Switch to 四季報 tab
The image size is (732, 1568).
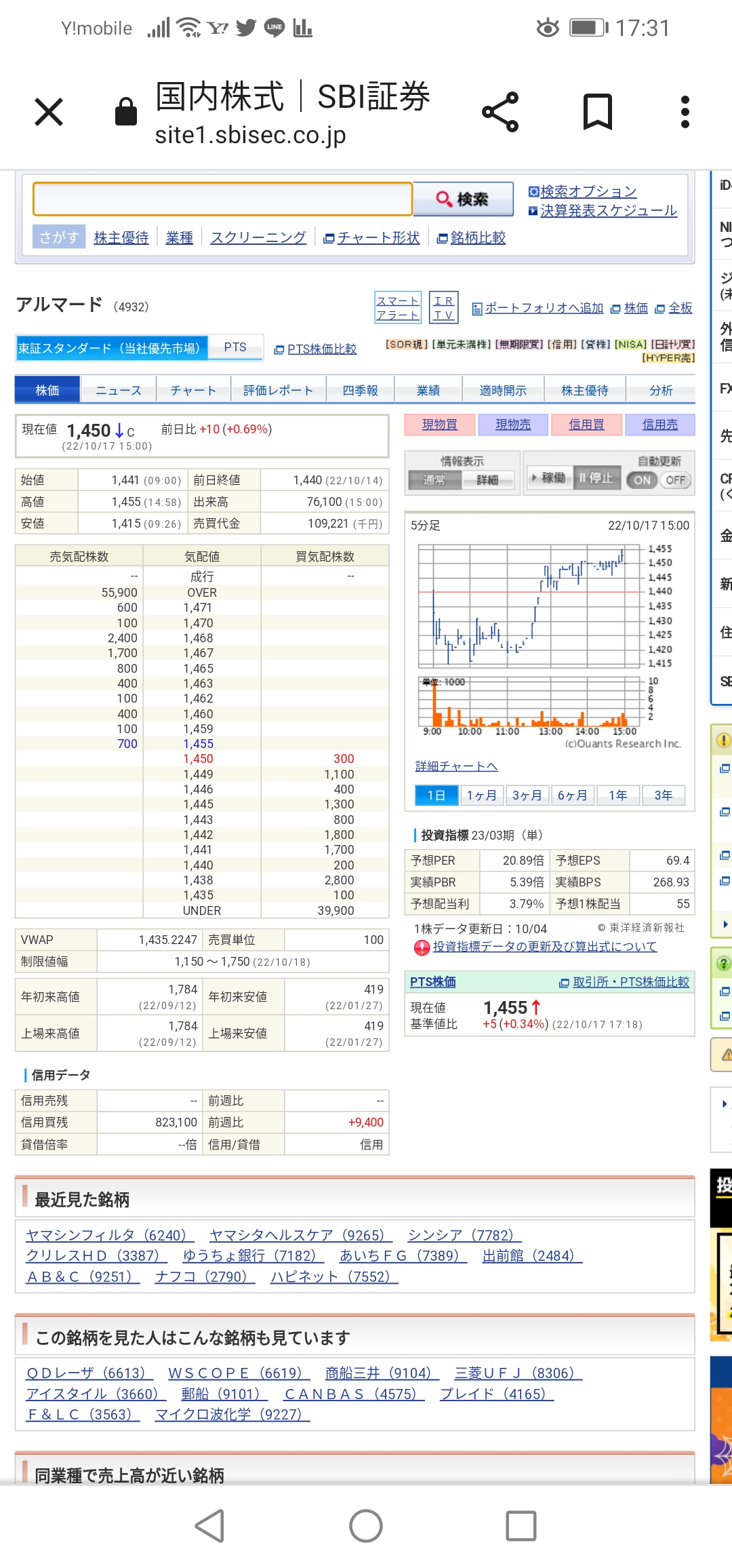(x=360, y=390)
